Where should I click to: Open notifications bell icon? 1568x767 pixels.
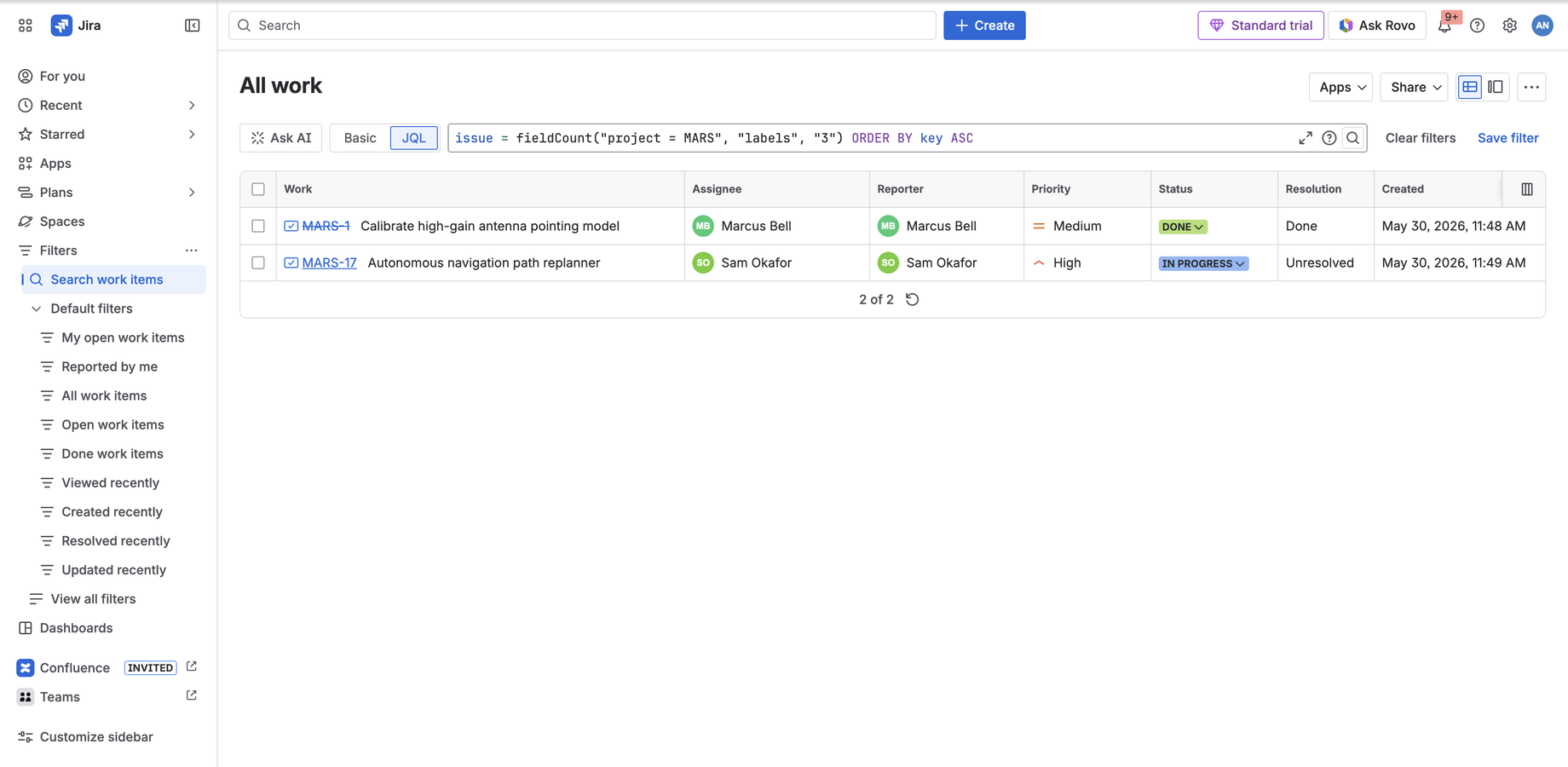click(1444, 26)
